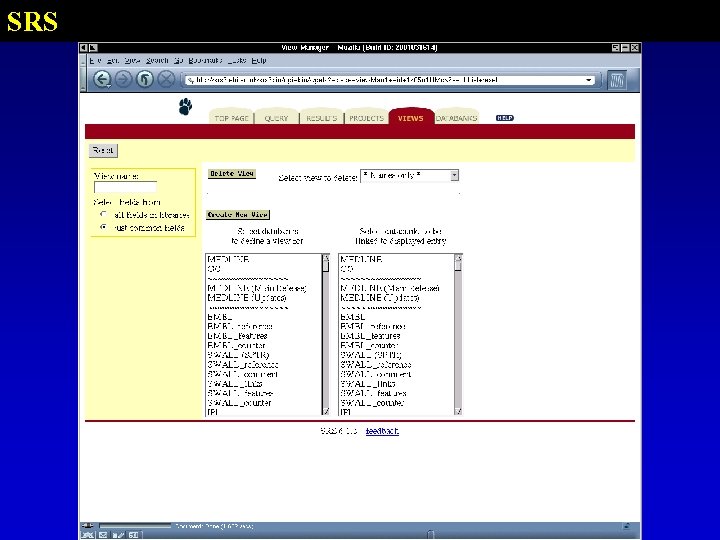Select the 'just combined fields' radio button
The width and height of the screenshot is (720, 540).
click(103, 227)
